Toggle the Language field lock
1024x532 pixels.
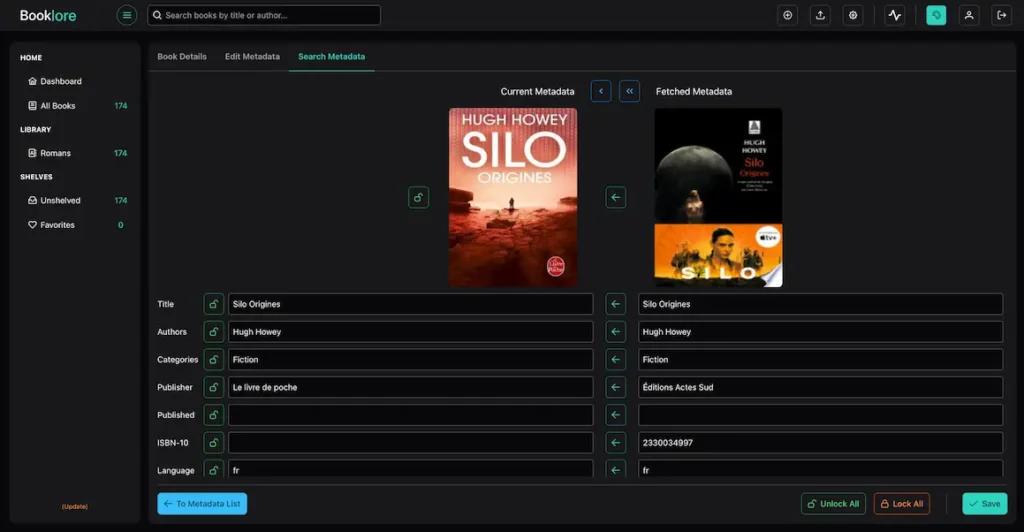[x=214, y=469]
